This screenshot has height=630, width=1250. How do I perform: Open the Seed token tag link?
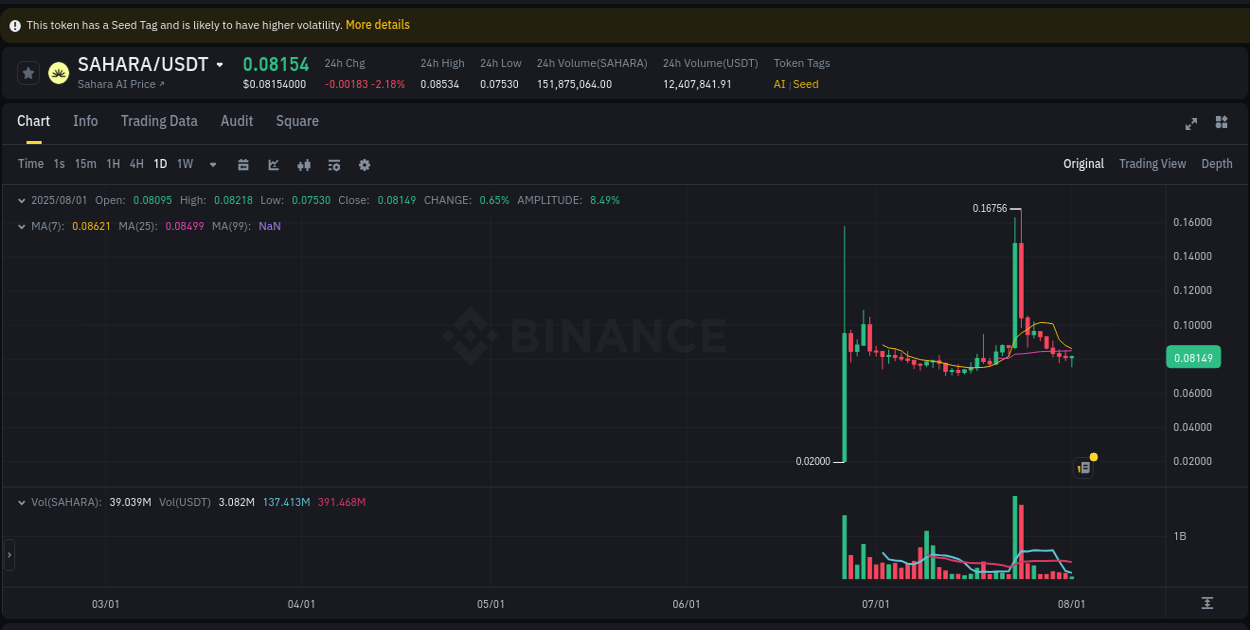tap(806, 84)
